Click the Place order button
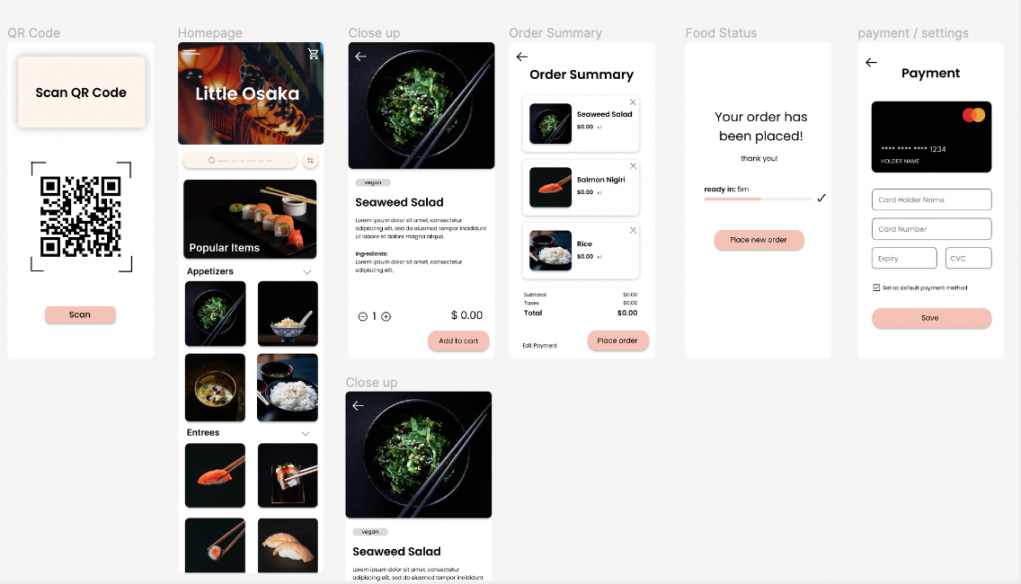 [617, 341]
